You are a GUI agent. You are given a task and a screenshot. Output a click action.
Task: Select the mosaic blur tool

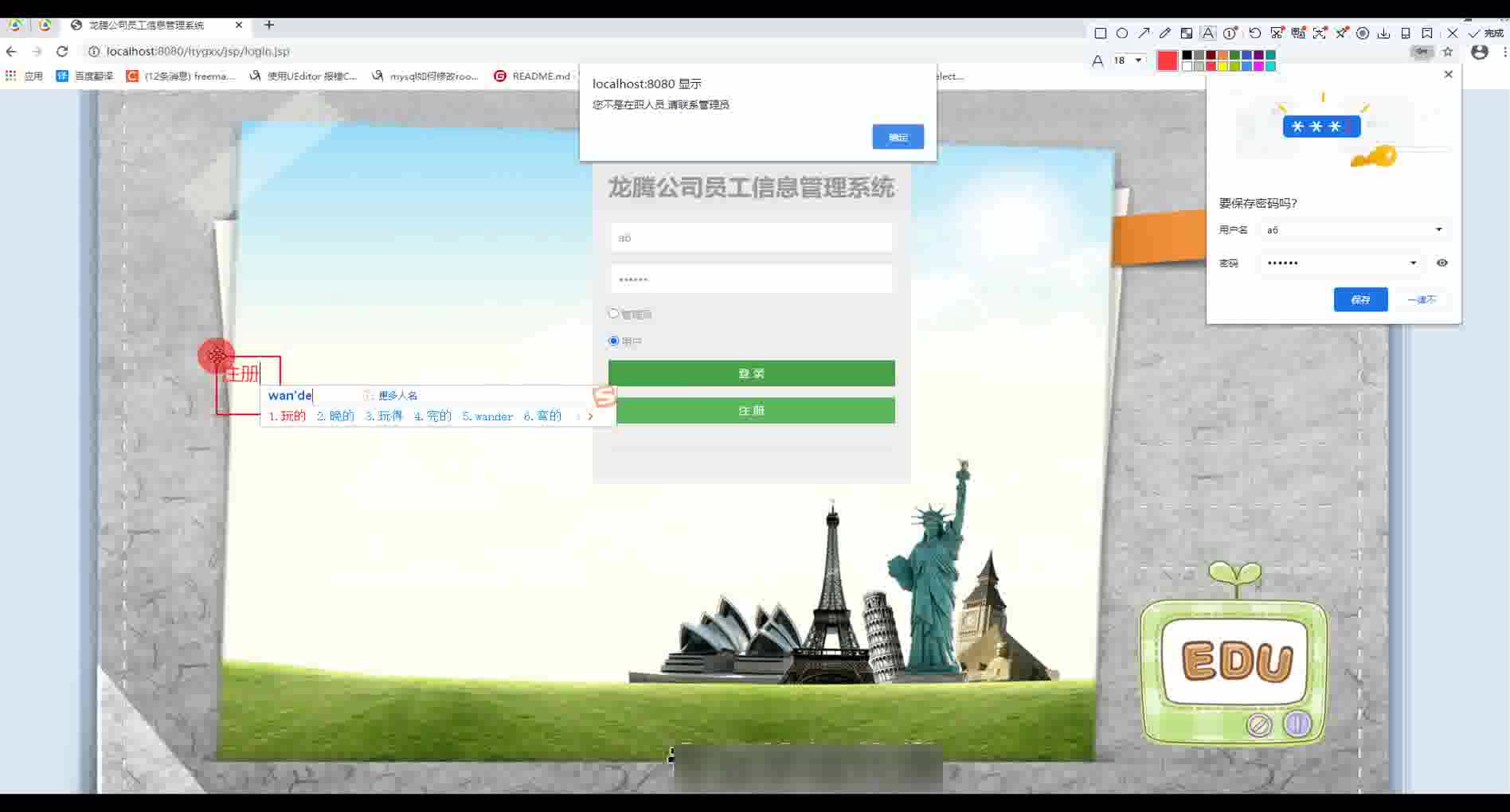pyautogui.click(x=1187, y=33)
